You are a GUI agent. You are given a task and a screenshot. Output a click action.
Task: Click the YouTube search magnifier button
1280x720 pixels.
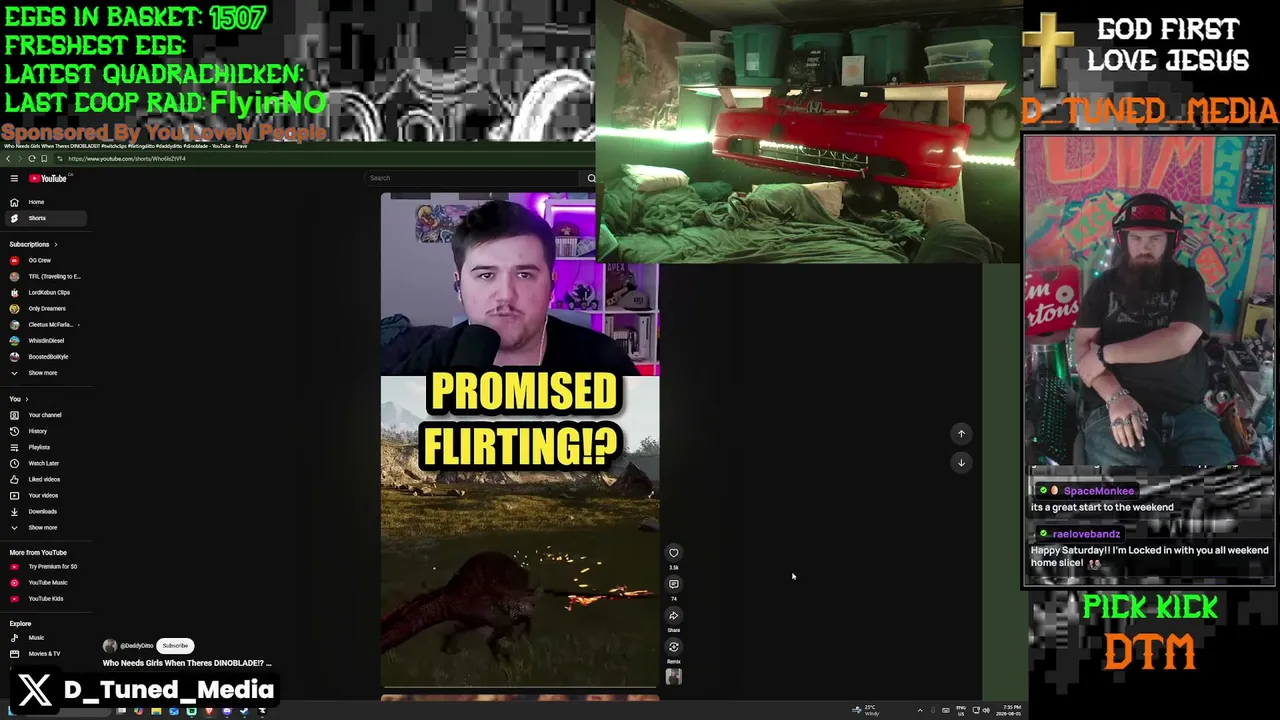click(591, 178)
